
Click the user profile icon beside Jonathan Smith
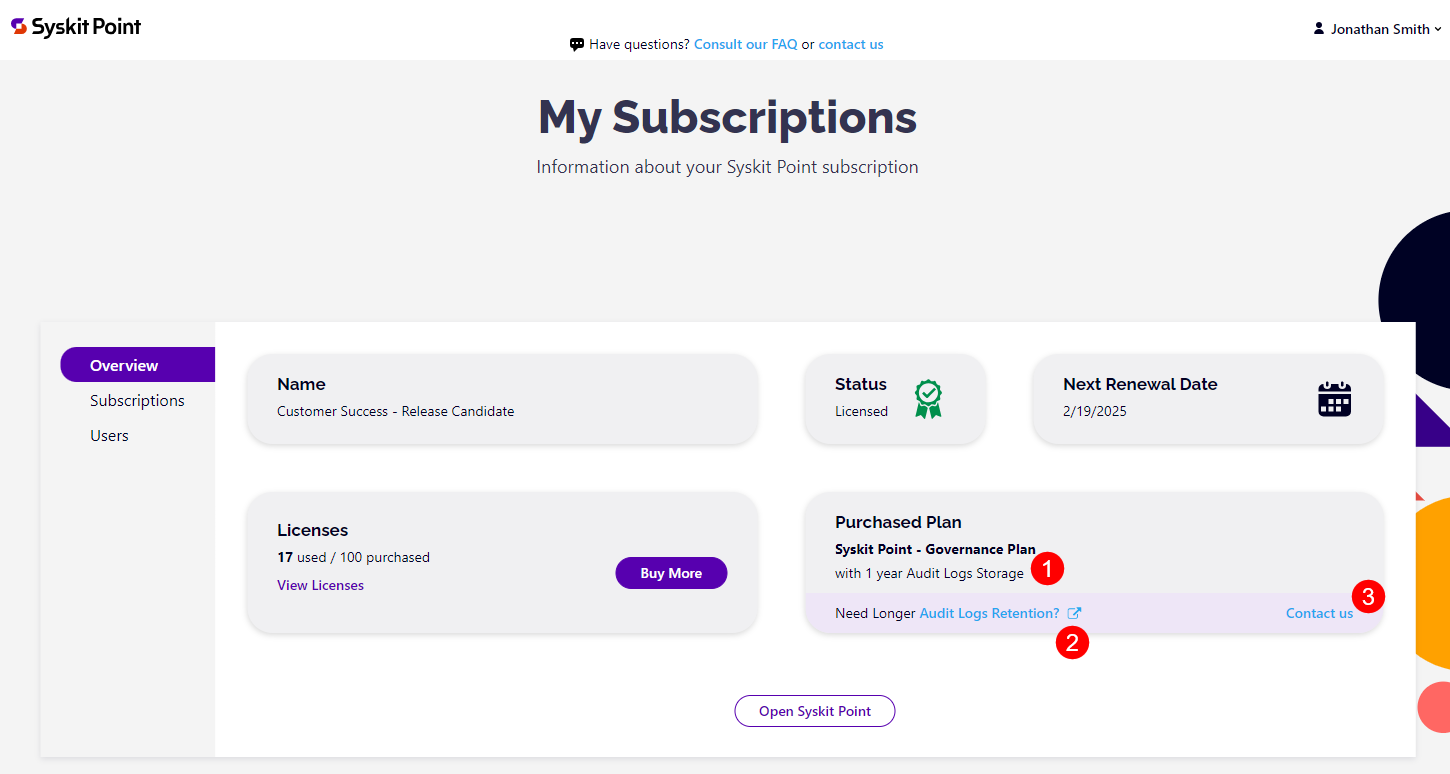pyautogui.click(x=1318, y=28)
